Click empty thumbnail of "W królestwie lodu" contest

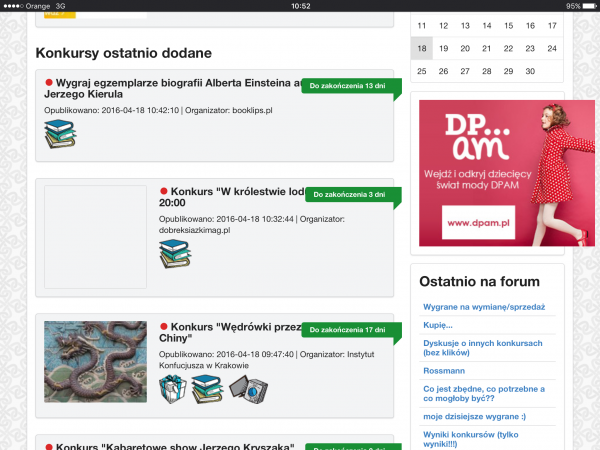coord(95,237)
